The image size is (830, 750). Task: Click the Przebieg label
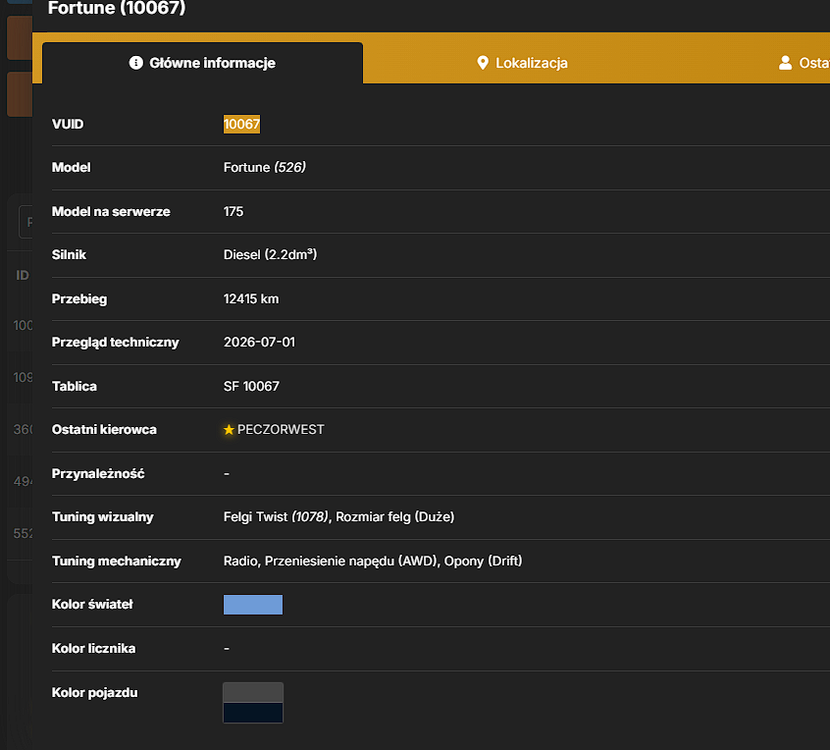[79, 299]
